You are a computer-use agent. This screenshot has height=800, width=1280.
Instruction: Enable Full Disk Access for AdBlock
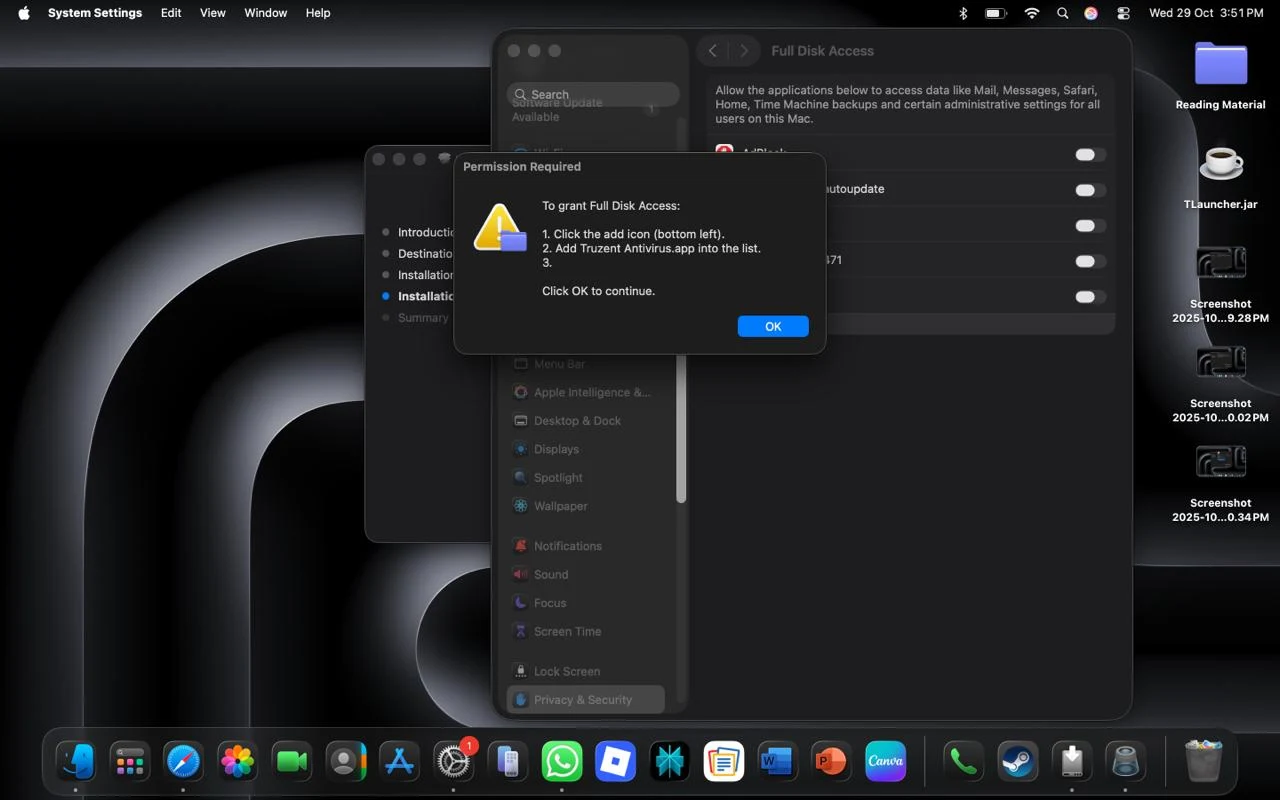(x=1089, y=155)
